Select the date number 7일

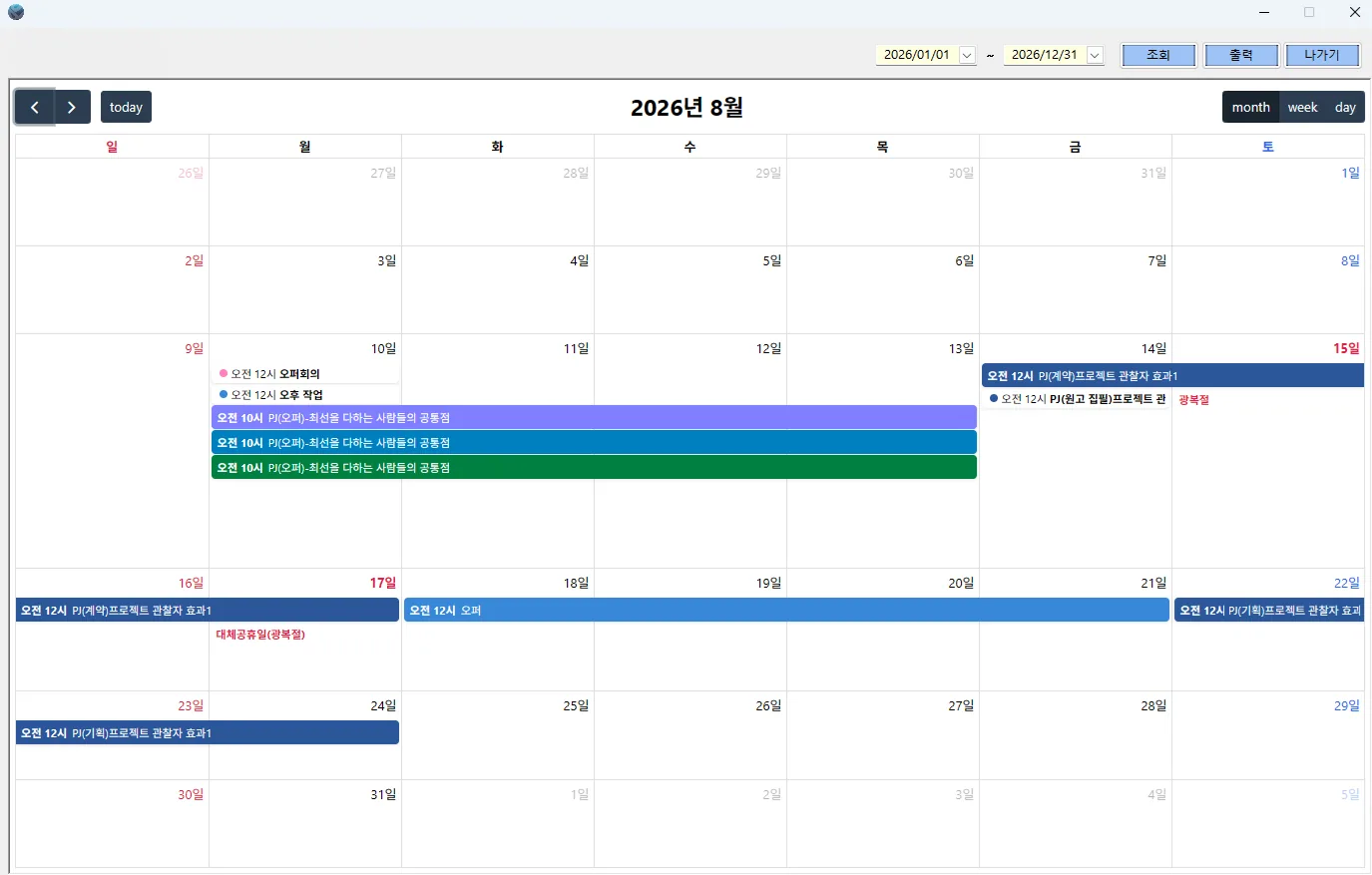click(1157, 260)
